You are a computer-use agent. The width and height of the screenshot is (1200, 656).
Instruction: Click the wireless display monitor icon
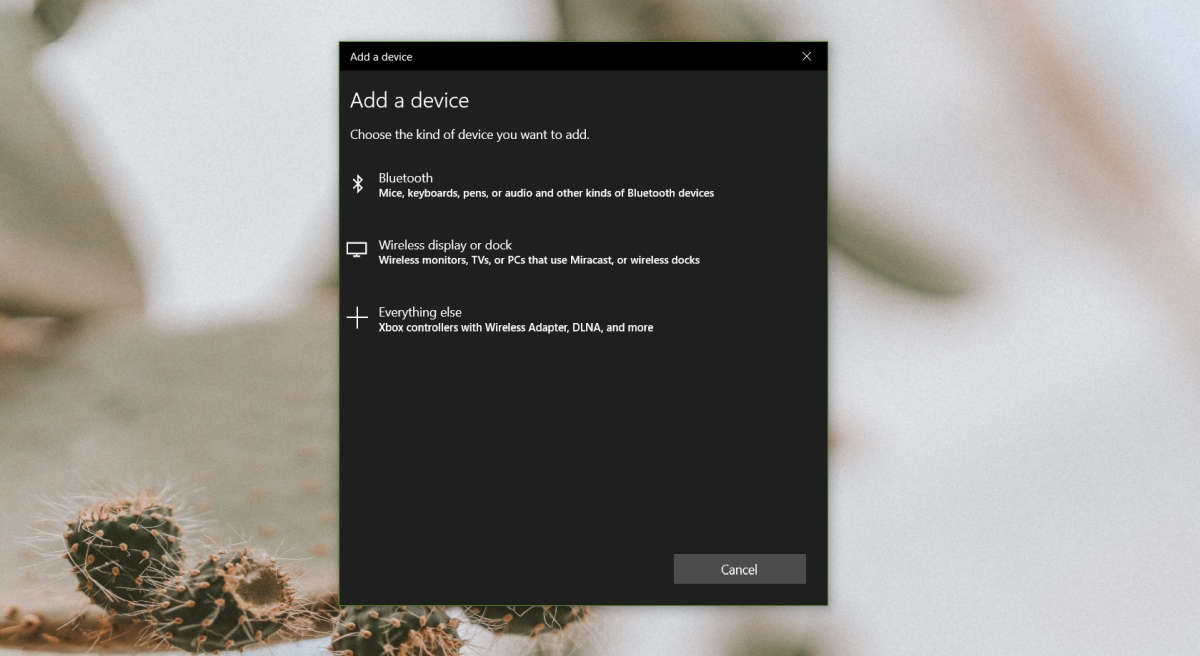pyautogui.click(x=357, y=250)
